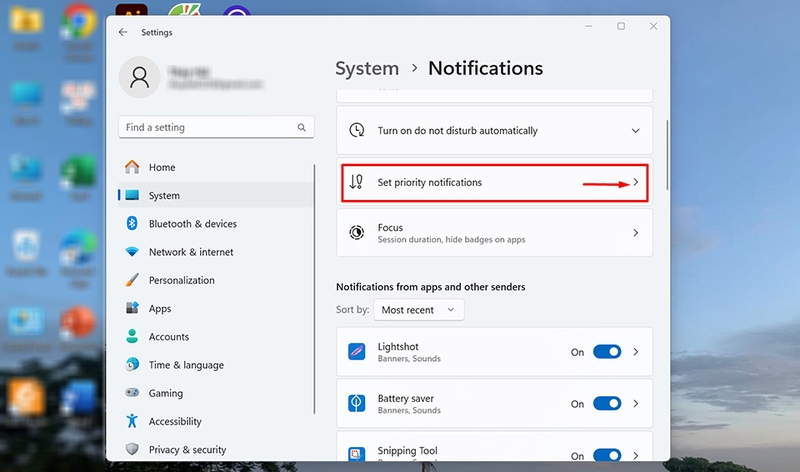The width and height of the screenshot is (800, 472).
Task: Select Home in the sidebar
Action: point(216,167)
